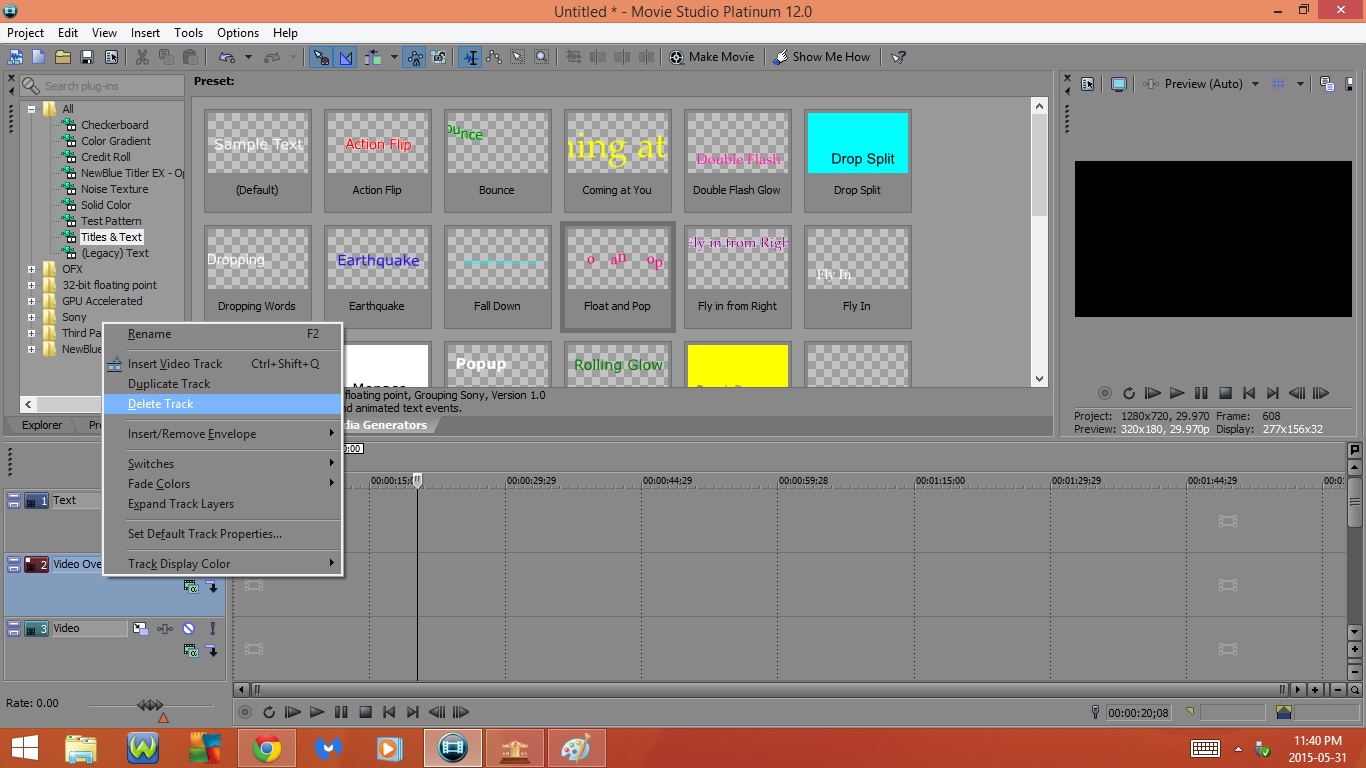
Task: Click the Cut scissors icon
Action: [142, 57]
